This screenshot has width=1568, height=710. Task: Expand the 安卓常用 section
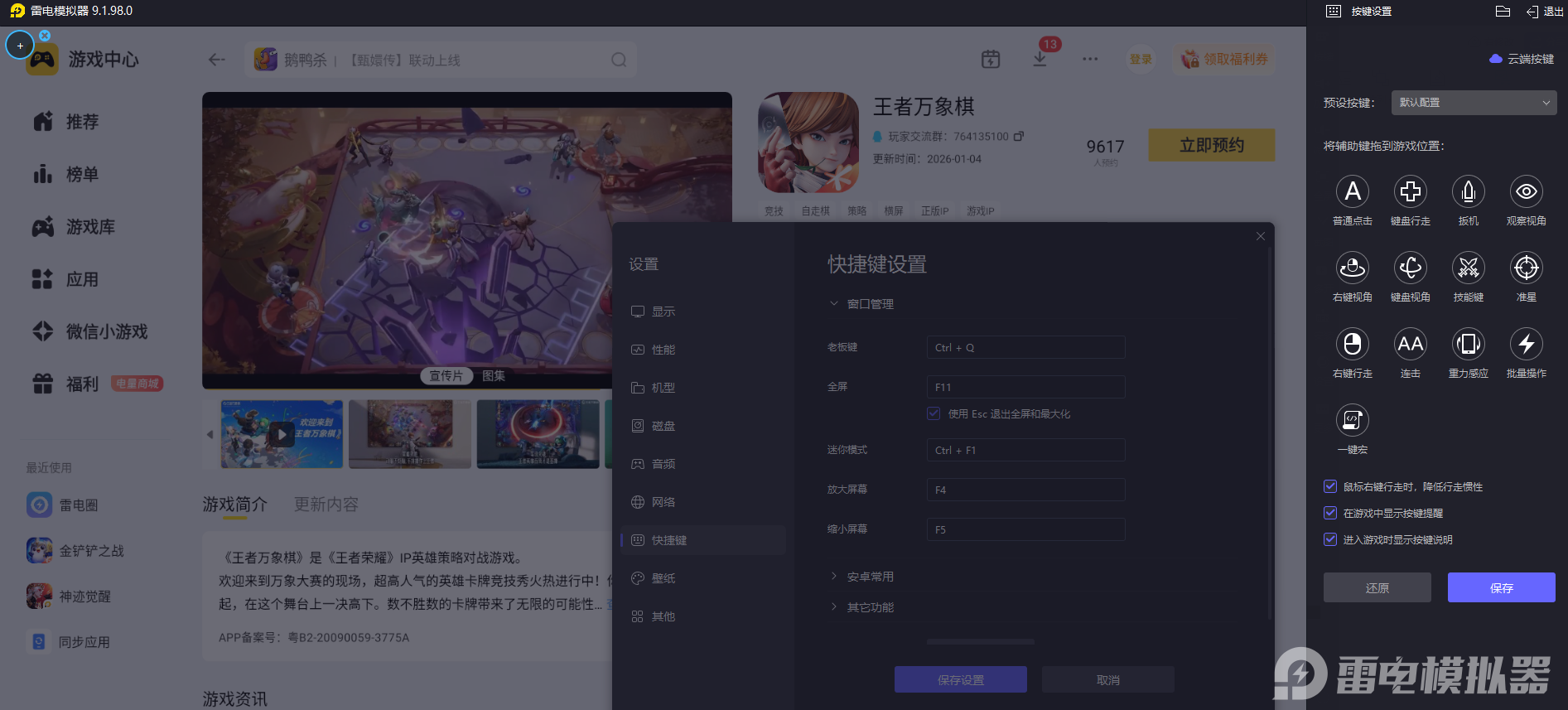coord(861,577)
